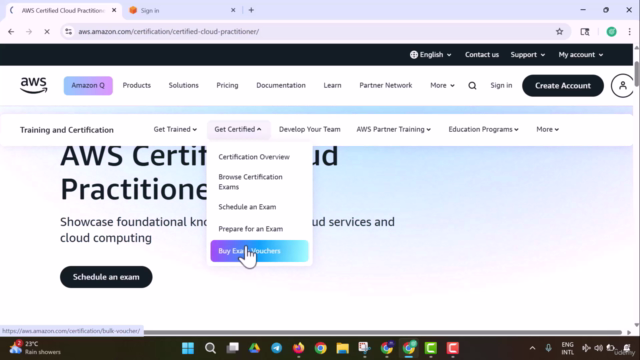Open the Windows Start menu

[x=188, y=348]
